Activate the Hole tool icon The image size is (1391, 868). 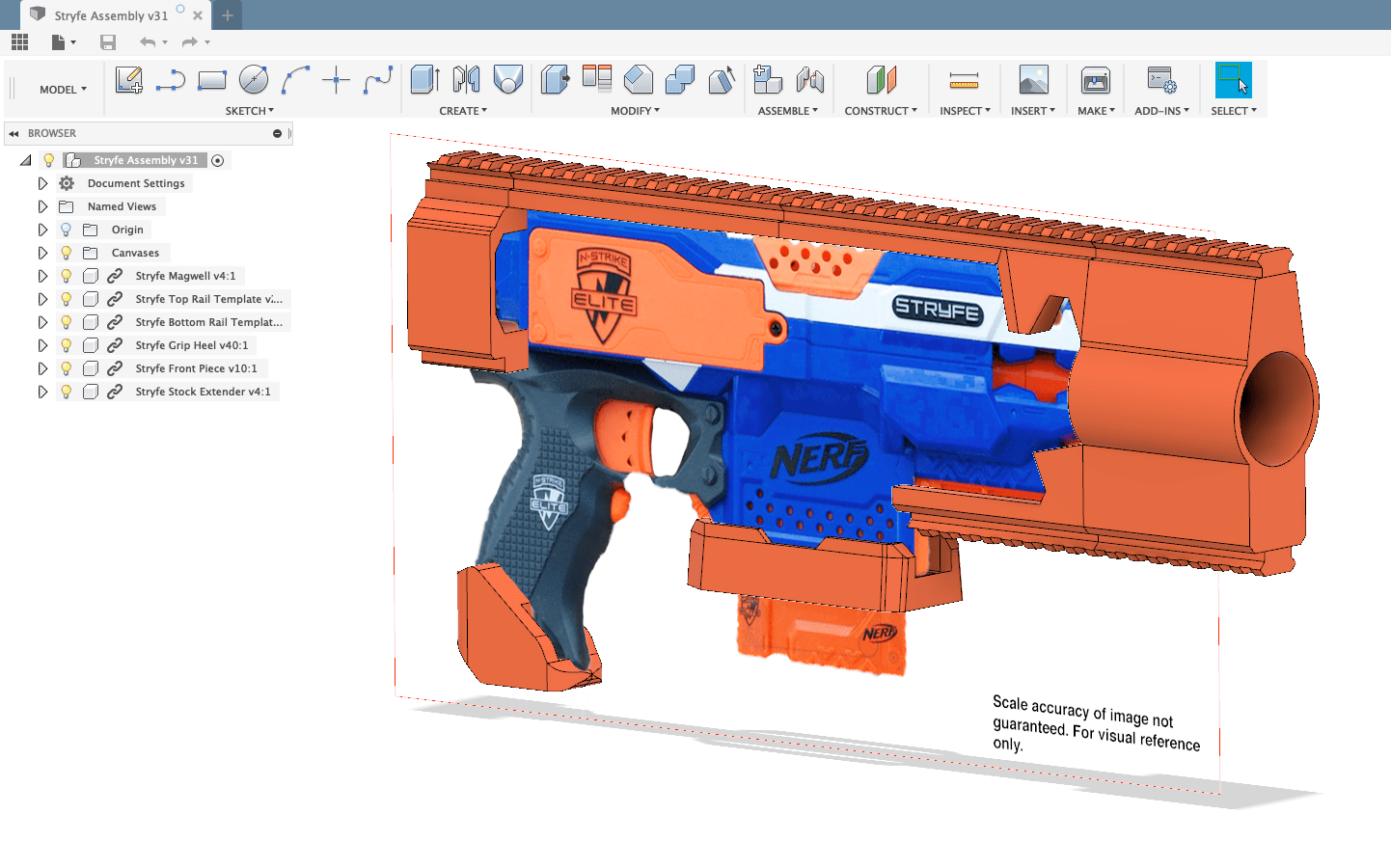[x=507, y=80]
